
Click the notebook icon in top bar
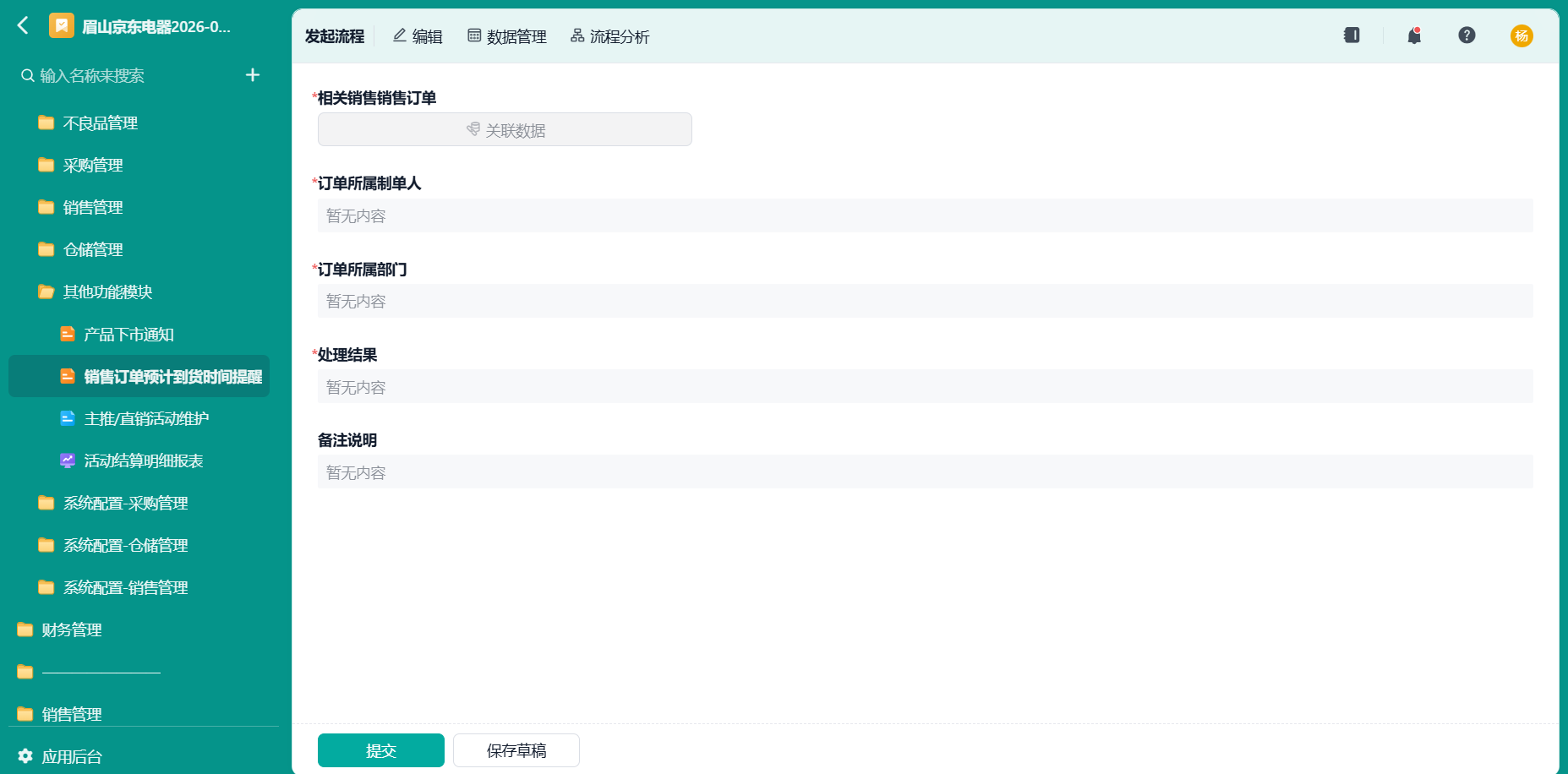[x=1352, y=35]
